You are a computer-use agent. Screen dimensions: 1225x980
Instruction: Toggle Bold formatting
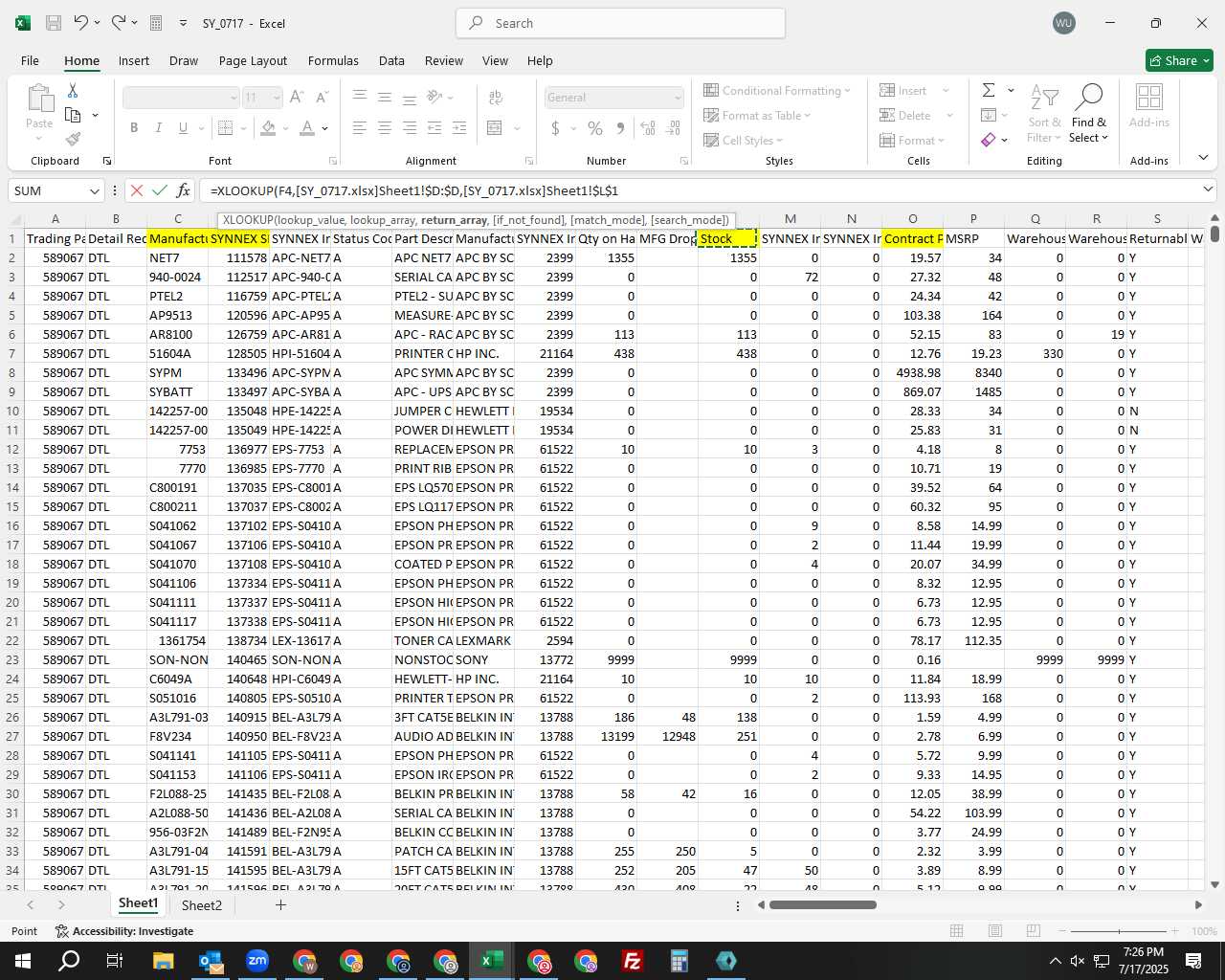[x=134, y=127]
